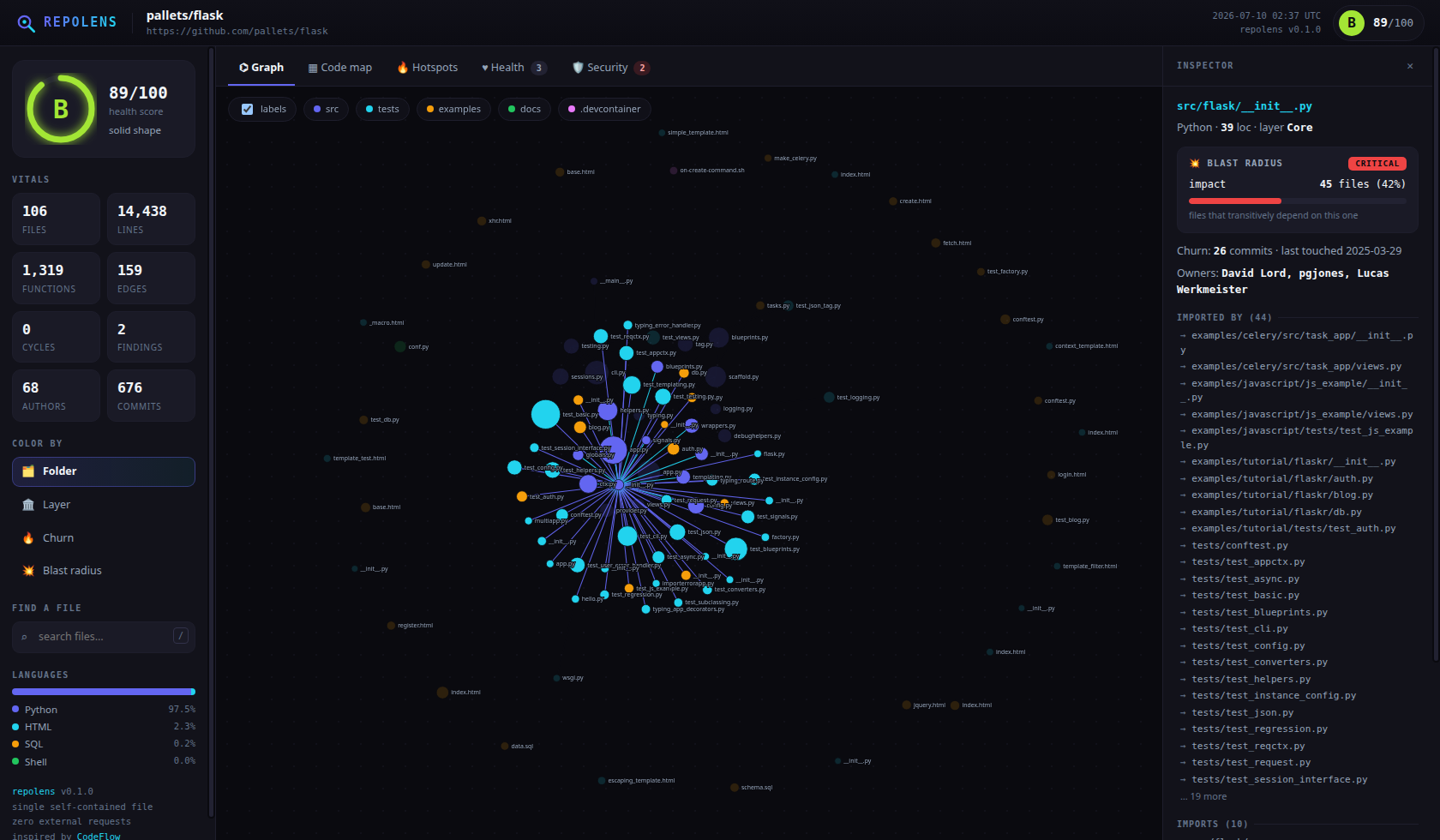Select the schema.sql graph node
1440x840 pixels.
click(x=735, y=787)
